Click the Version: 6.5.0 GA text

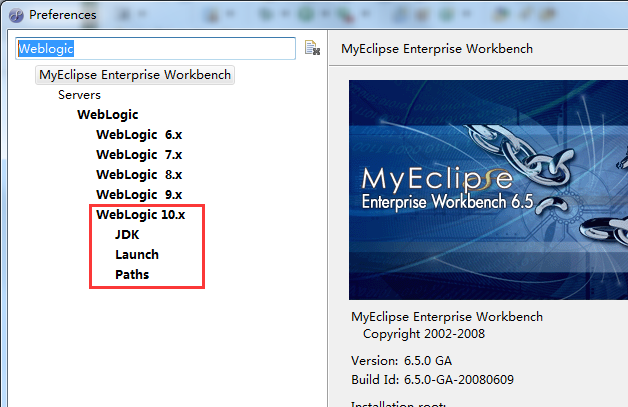(401, 361)
